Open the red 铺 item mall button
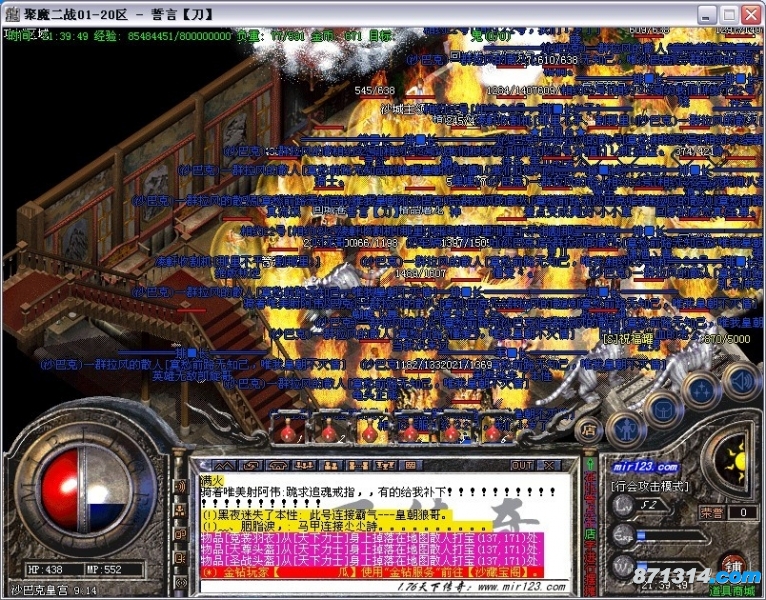Image resolution: width=766 pixels, height=600 pixels. [x=734, y=567]
